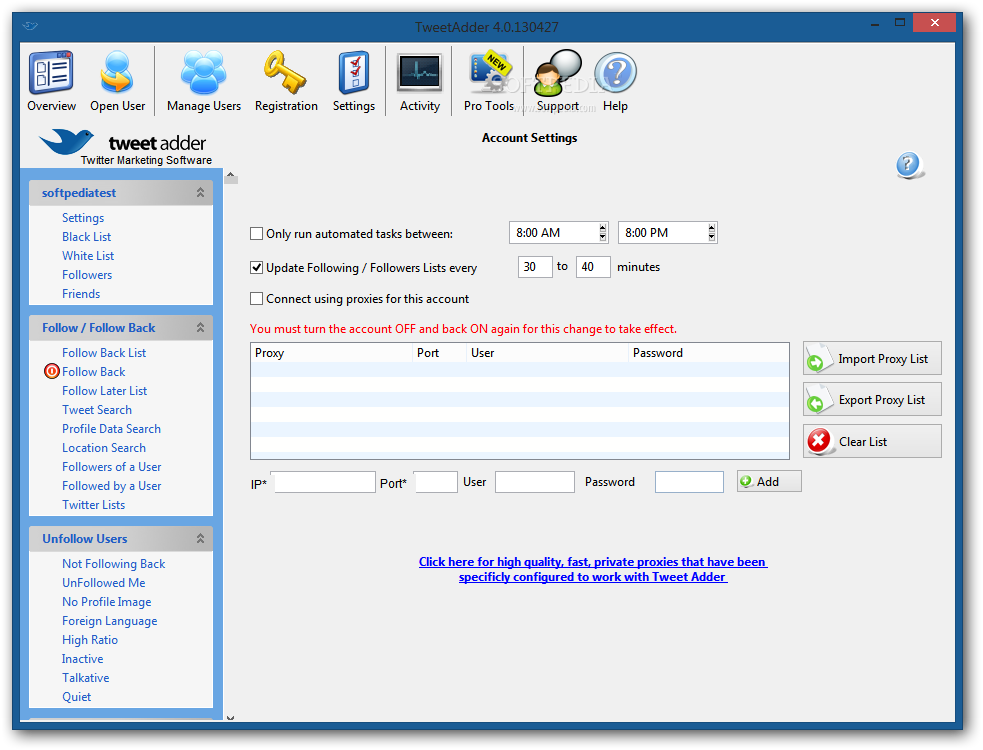Image resolution: width=983 pixels, height=750 pixels.
Task: Click the app icon in title bar
Action: click(29, 26)
